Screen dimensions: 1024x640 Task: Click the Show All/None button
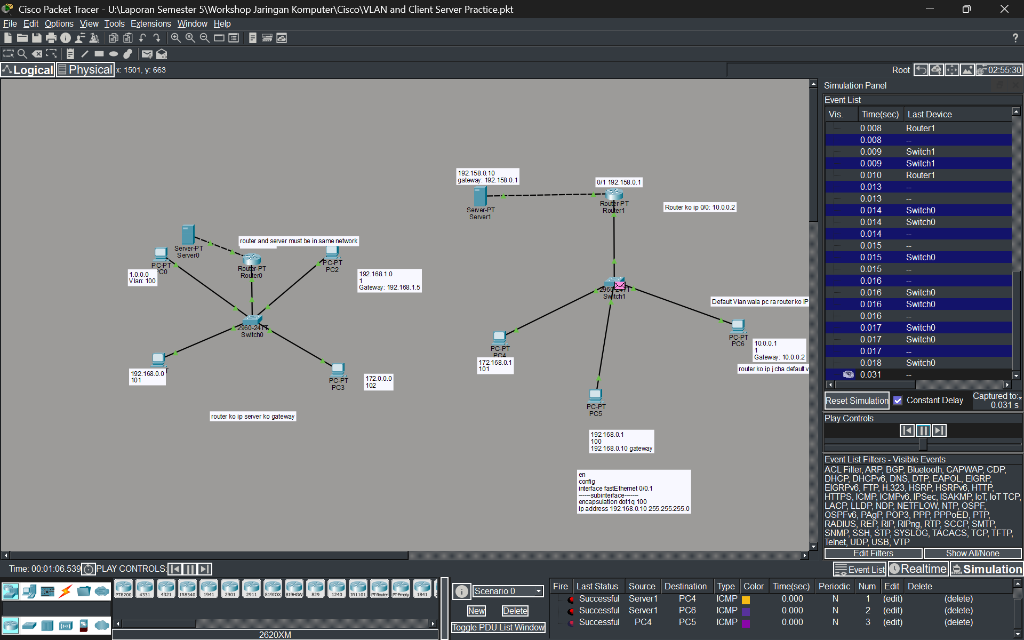972,553
